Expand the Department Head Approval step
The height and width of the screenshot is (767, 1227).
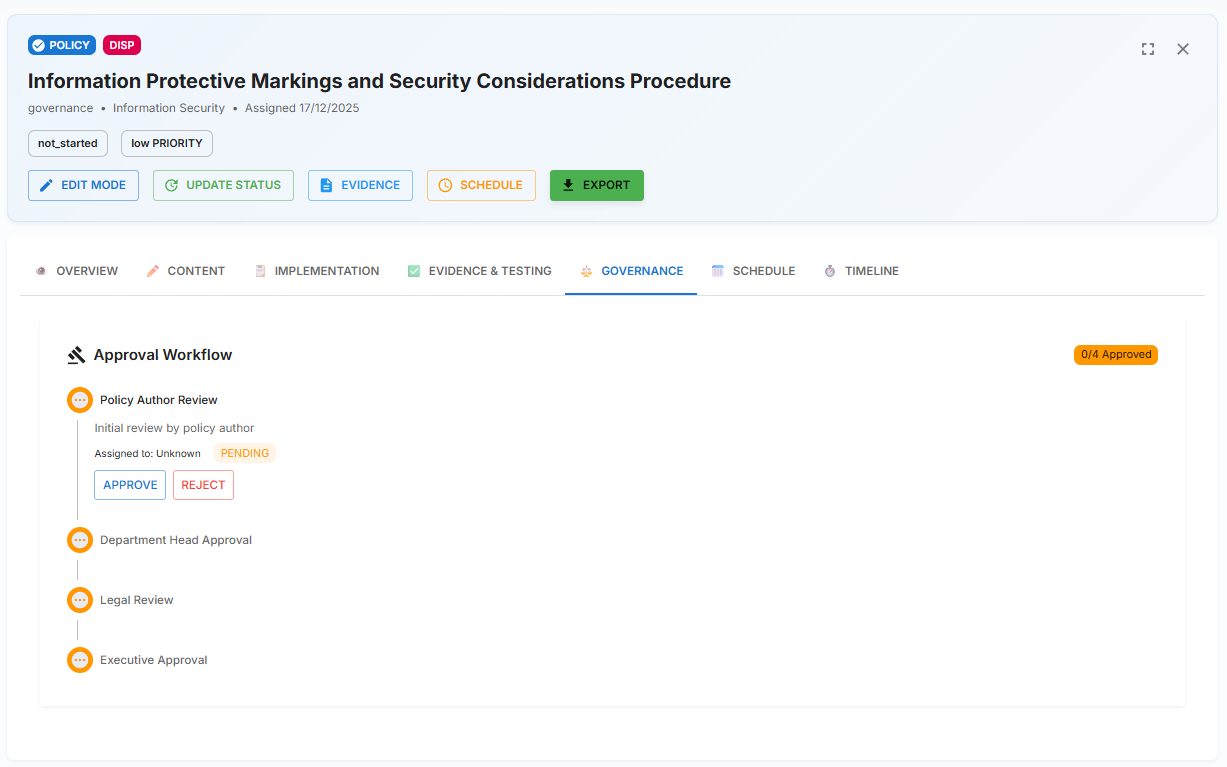pyautogui.click(x=176, y=540)
